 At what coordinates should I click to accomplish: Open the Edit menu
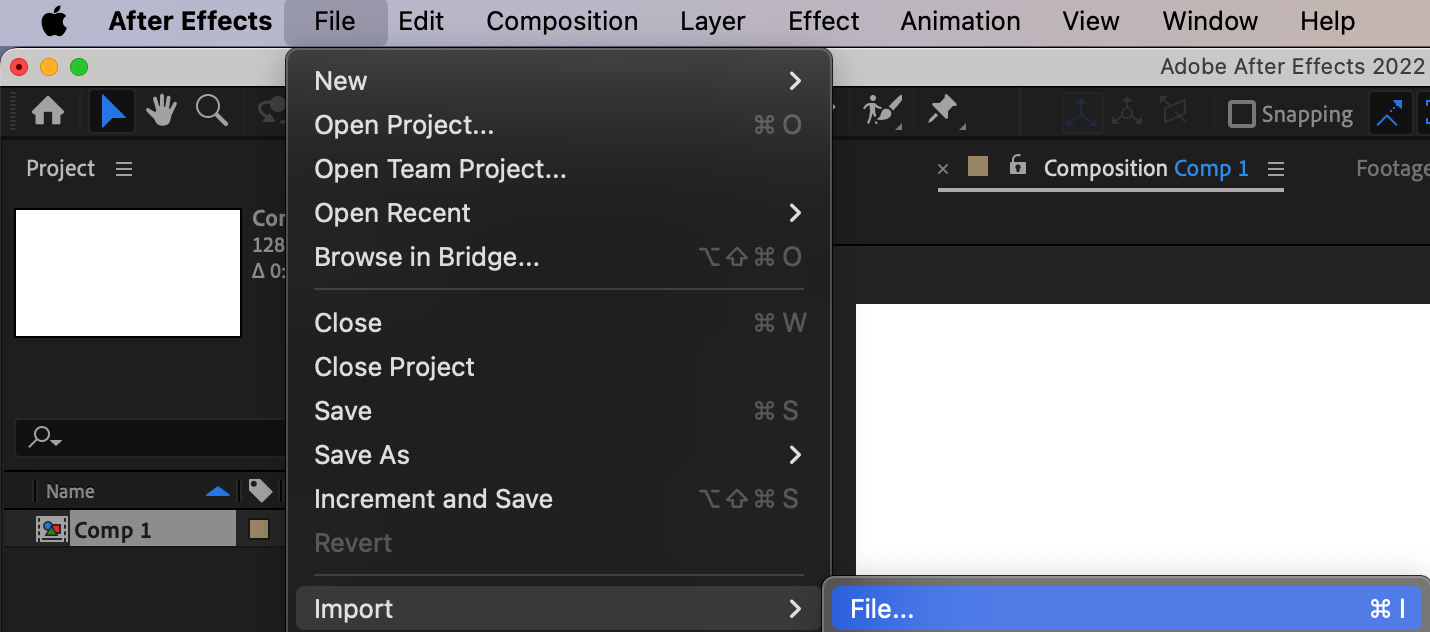point(421,21)
